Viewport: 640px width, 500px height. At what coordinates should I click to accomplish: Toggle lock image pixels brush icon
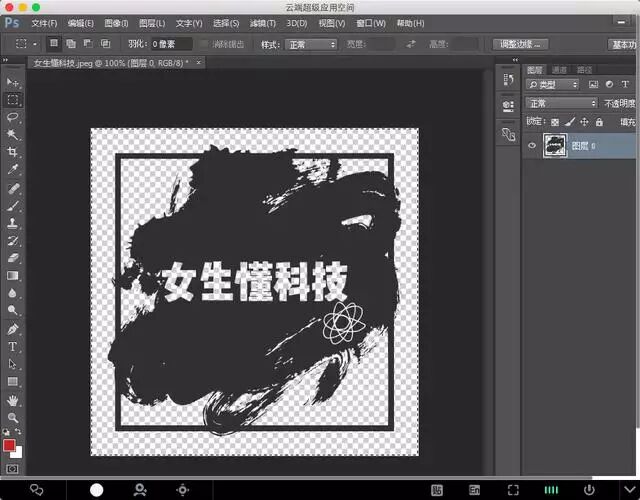pyautogui.click(x=570, y=122)
